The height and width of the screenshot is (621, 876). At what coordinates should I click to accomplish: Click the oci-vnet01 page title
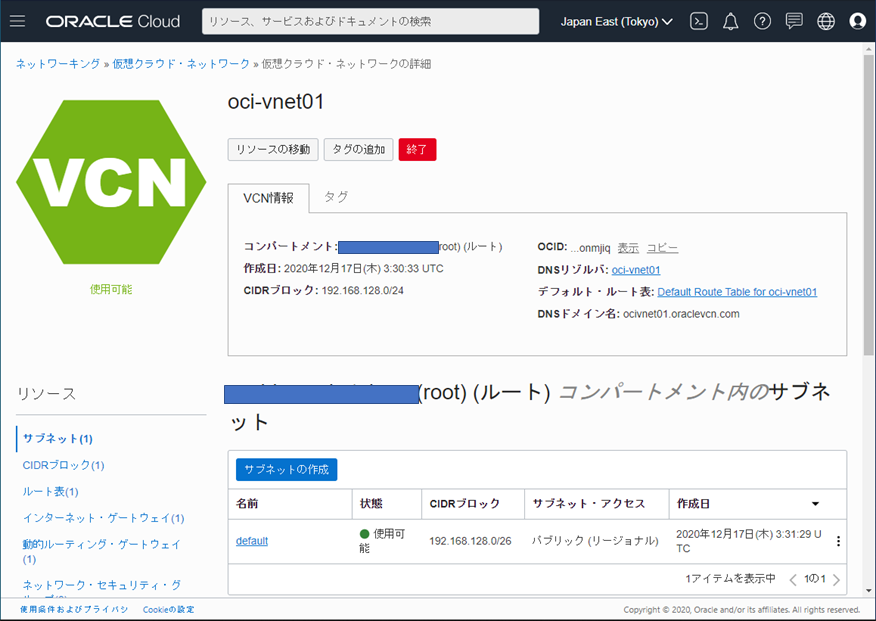tap(276, 102)
